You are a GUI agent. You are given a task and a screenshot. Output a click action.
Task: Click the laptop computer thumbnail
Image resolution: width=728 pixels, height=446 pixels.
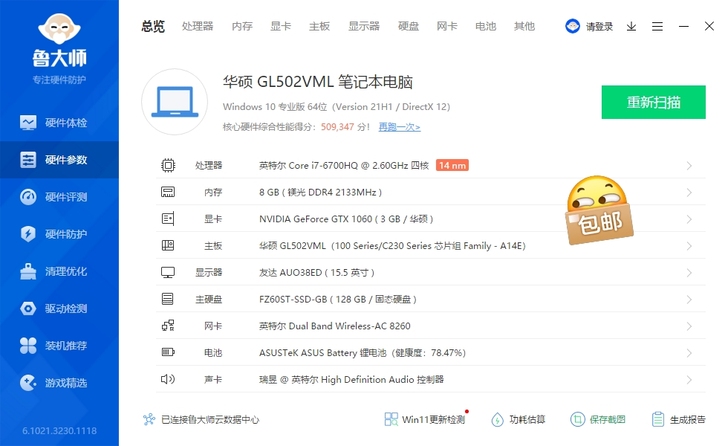pos(175,102)
